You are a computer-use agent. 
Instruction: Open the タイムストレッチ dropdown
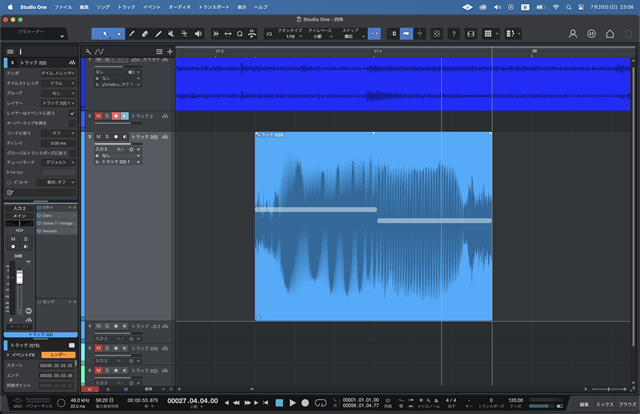[x=58, y=83]
